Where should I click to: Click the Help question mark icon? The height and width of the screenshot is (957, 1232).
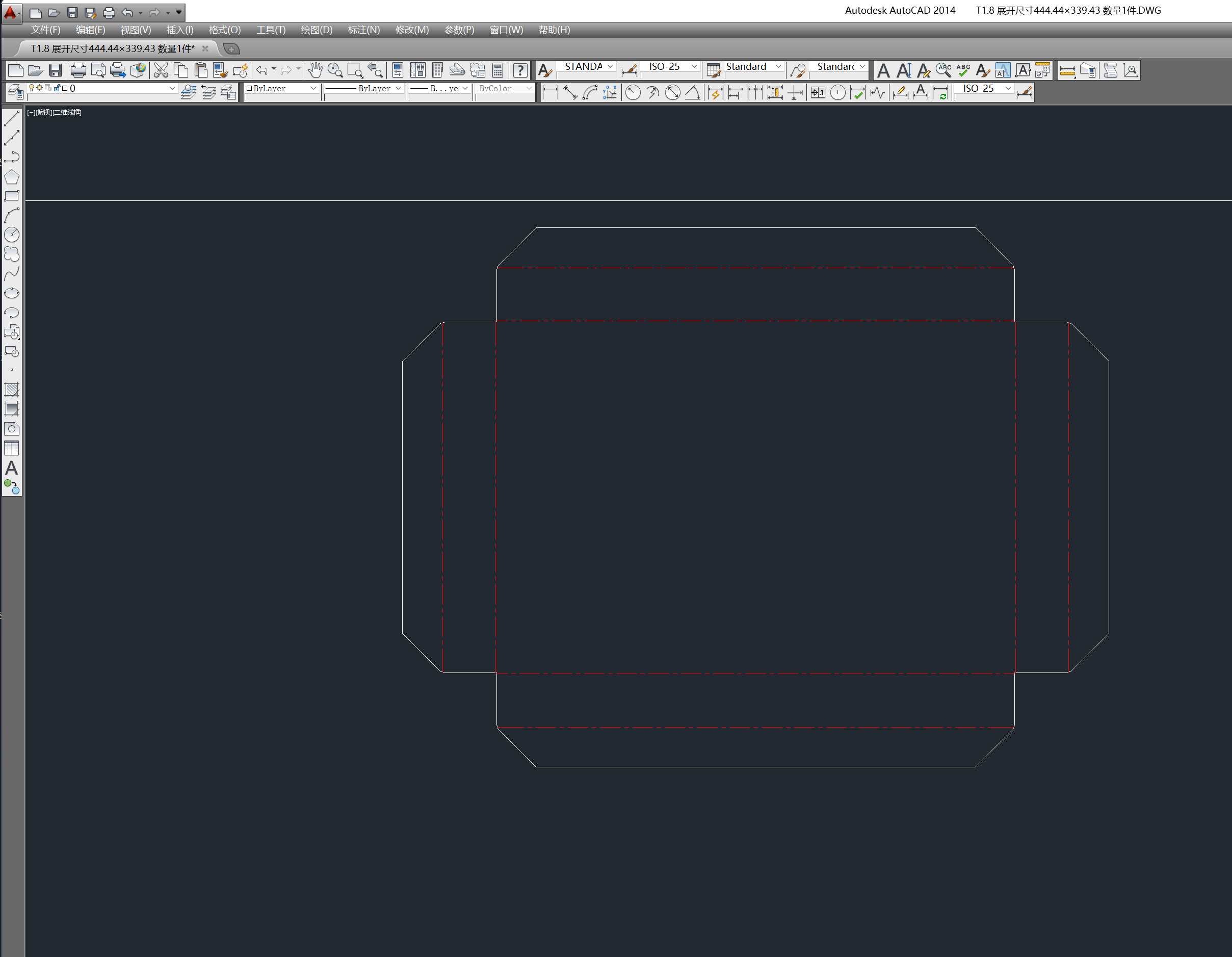[x=520, y=70]
